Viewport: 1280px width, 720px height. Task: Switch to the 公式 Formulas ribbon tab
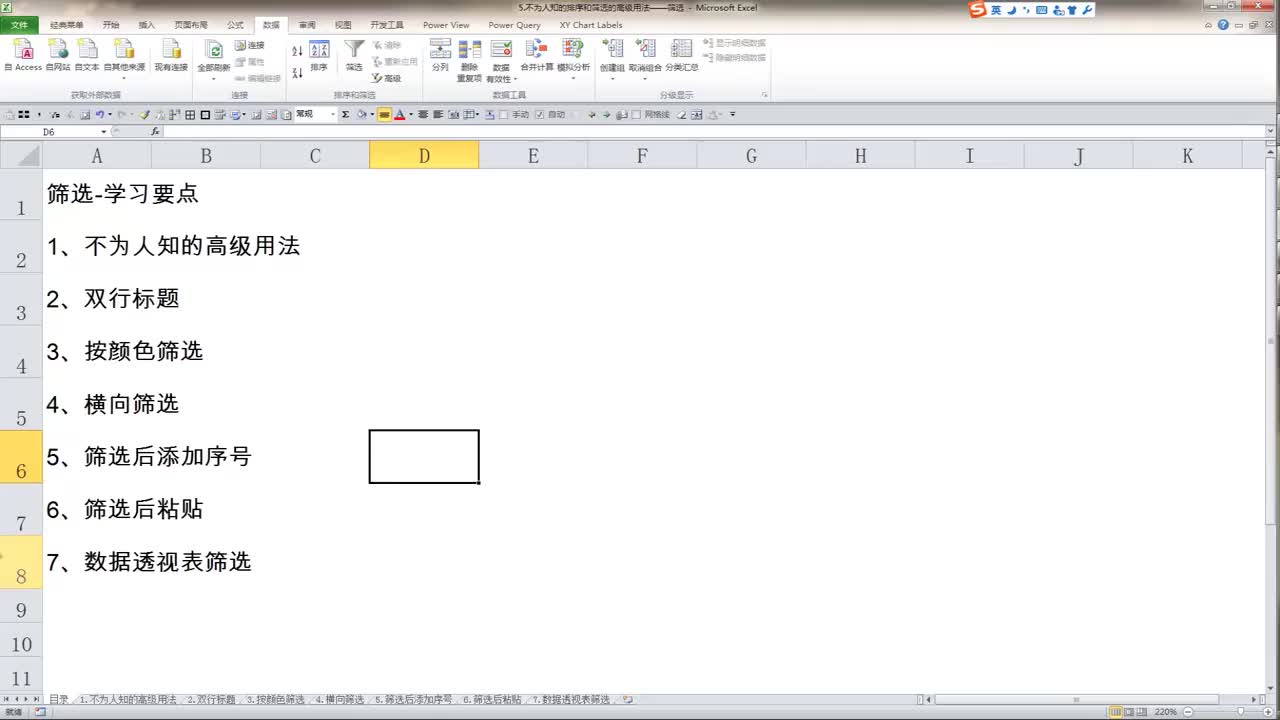[x=235, y=25]
